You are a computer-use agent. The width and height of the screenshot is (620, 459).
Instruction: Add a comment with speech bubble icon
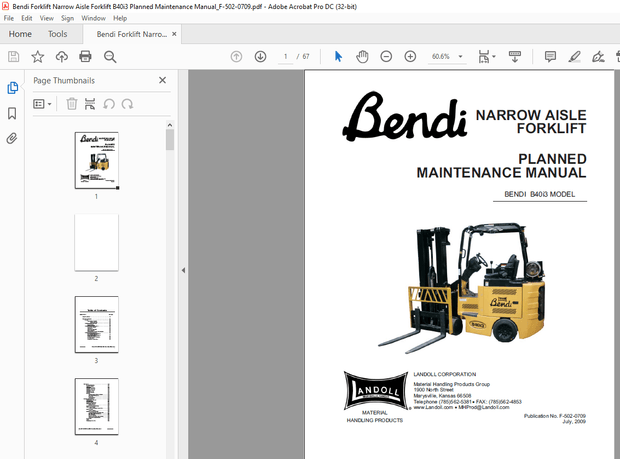pos(550,57)
